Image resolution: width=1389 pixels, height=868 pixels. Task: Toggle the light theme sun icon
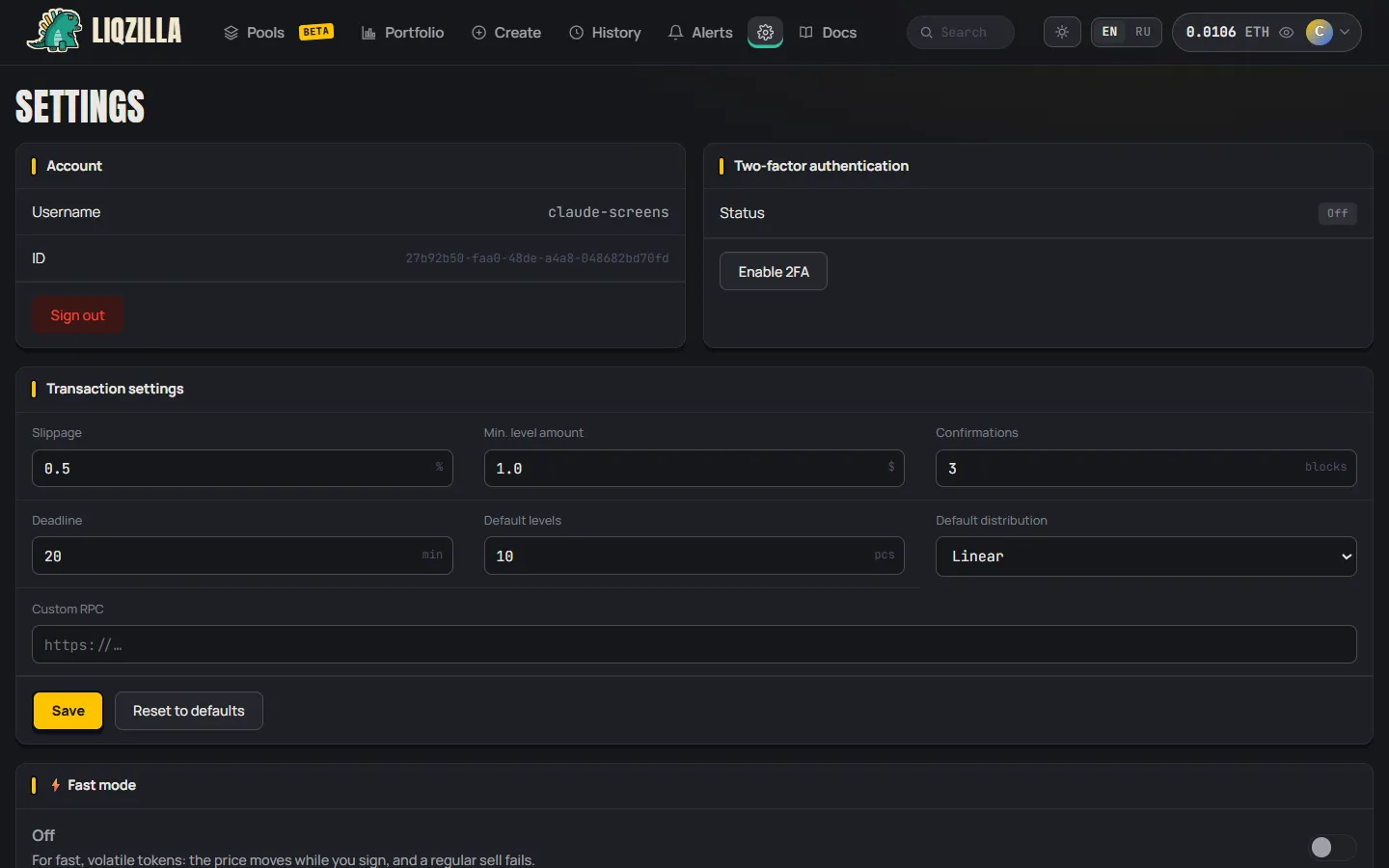coord(1062,32)
